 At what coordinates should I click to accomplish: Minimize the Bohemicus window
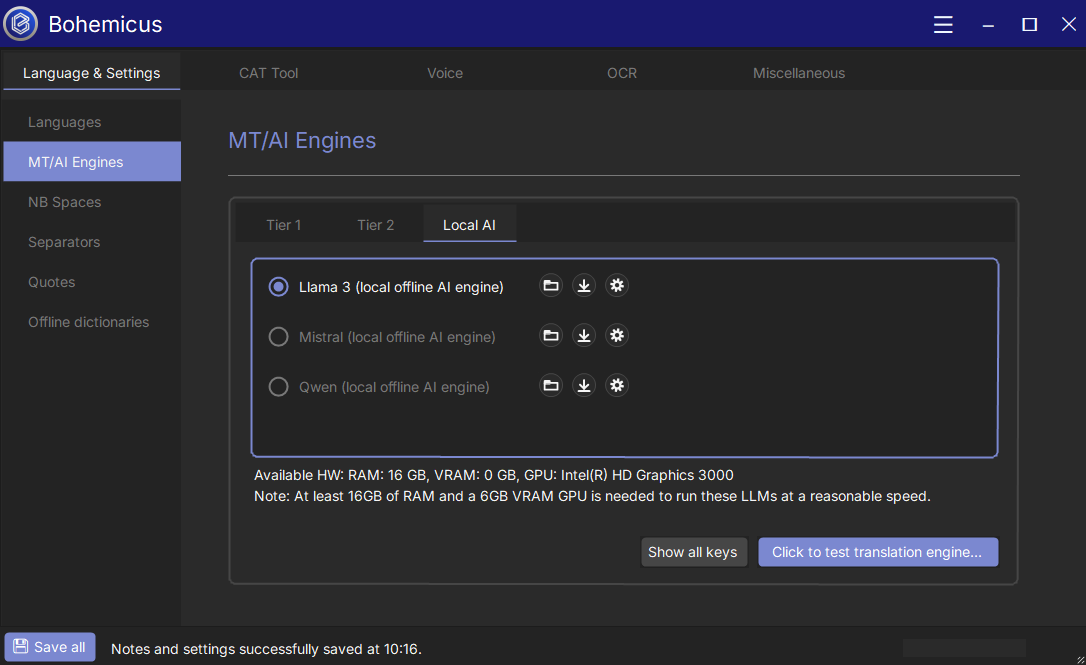[988, 25]
